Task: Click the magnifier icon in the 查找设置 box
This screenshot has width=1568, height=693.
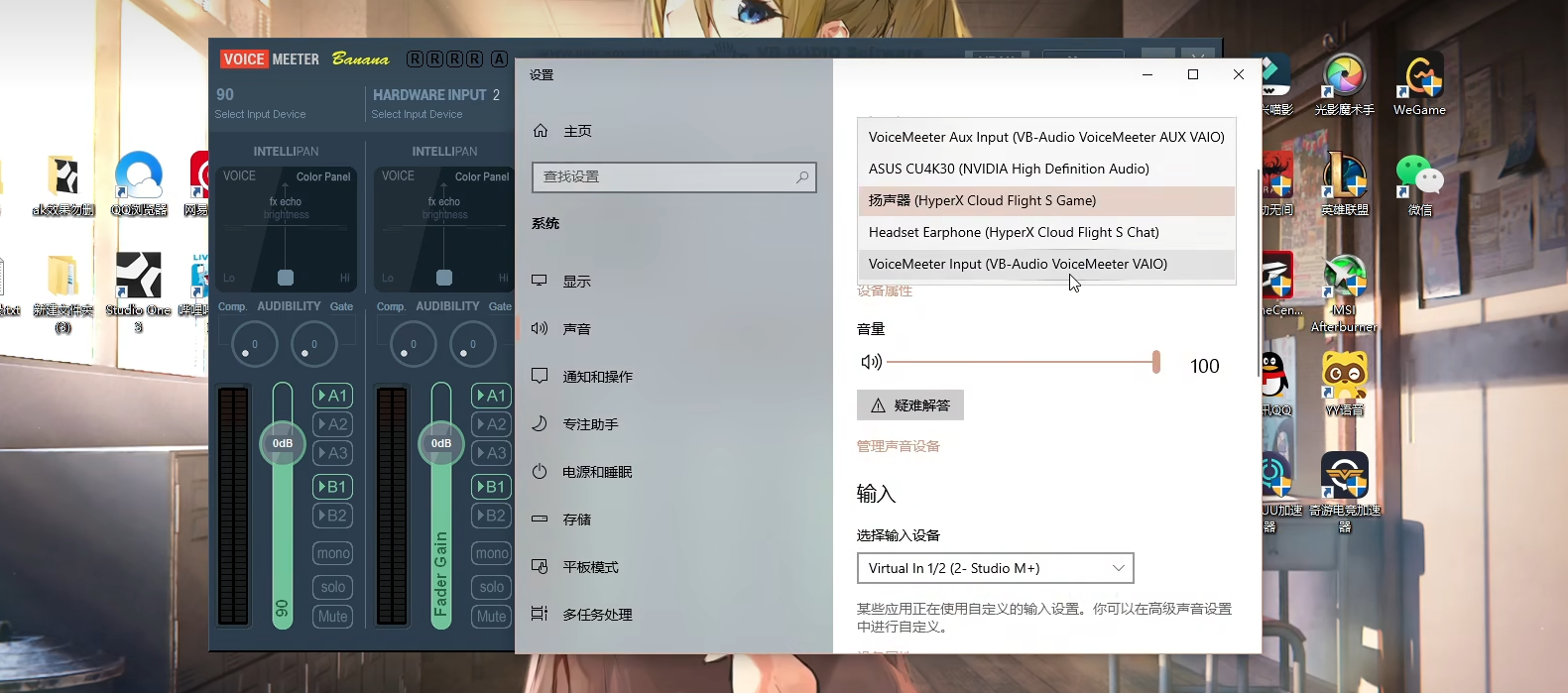Action: [x=802, y=176]
